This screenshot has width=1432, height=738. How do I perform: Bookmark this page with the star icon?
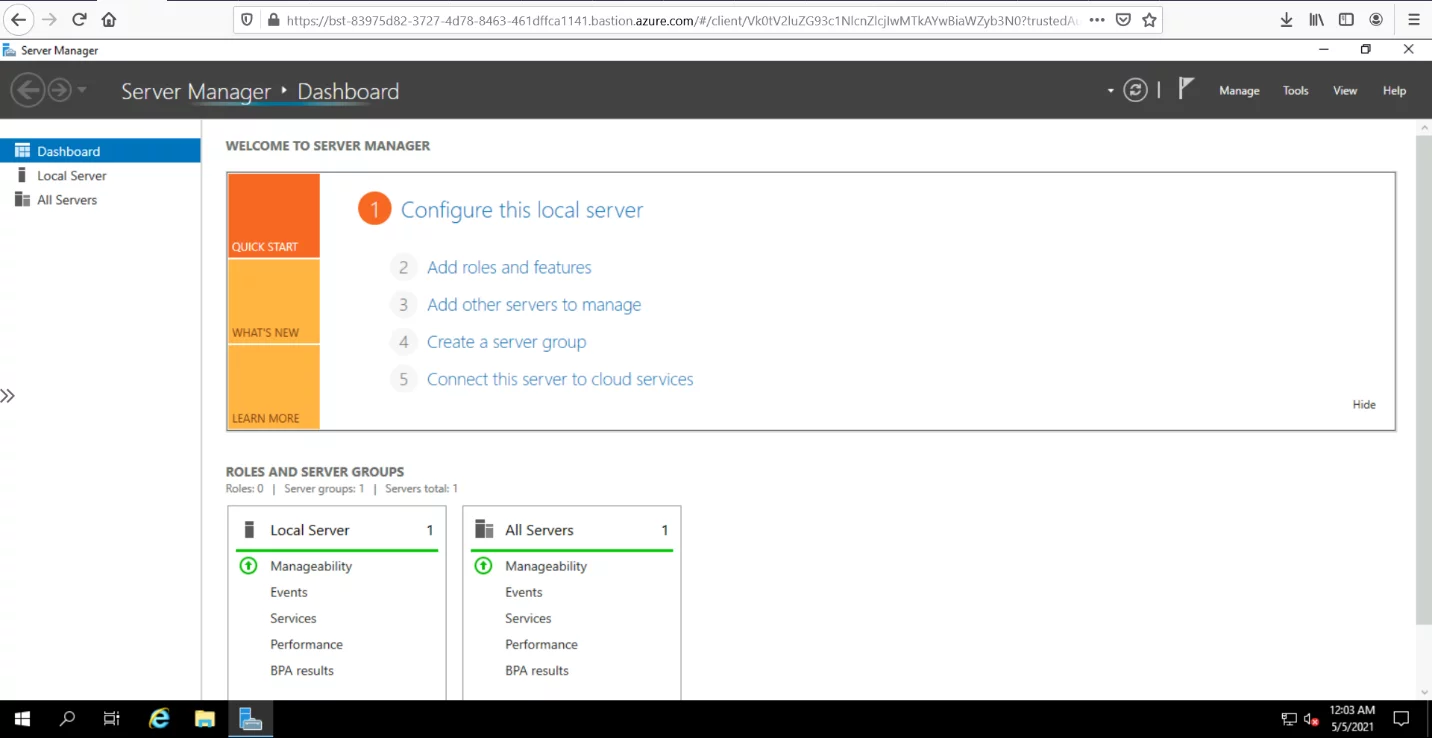[x=1149, y=19]
